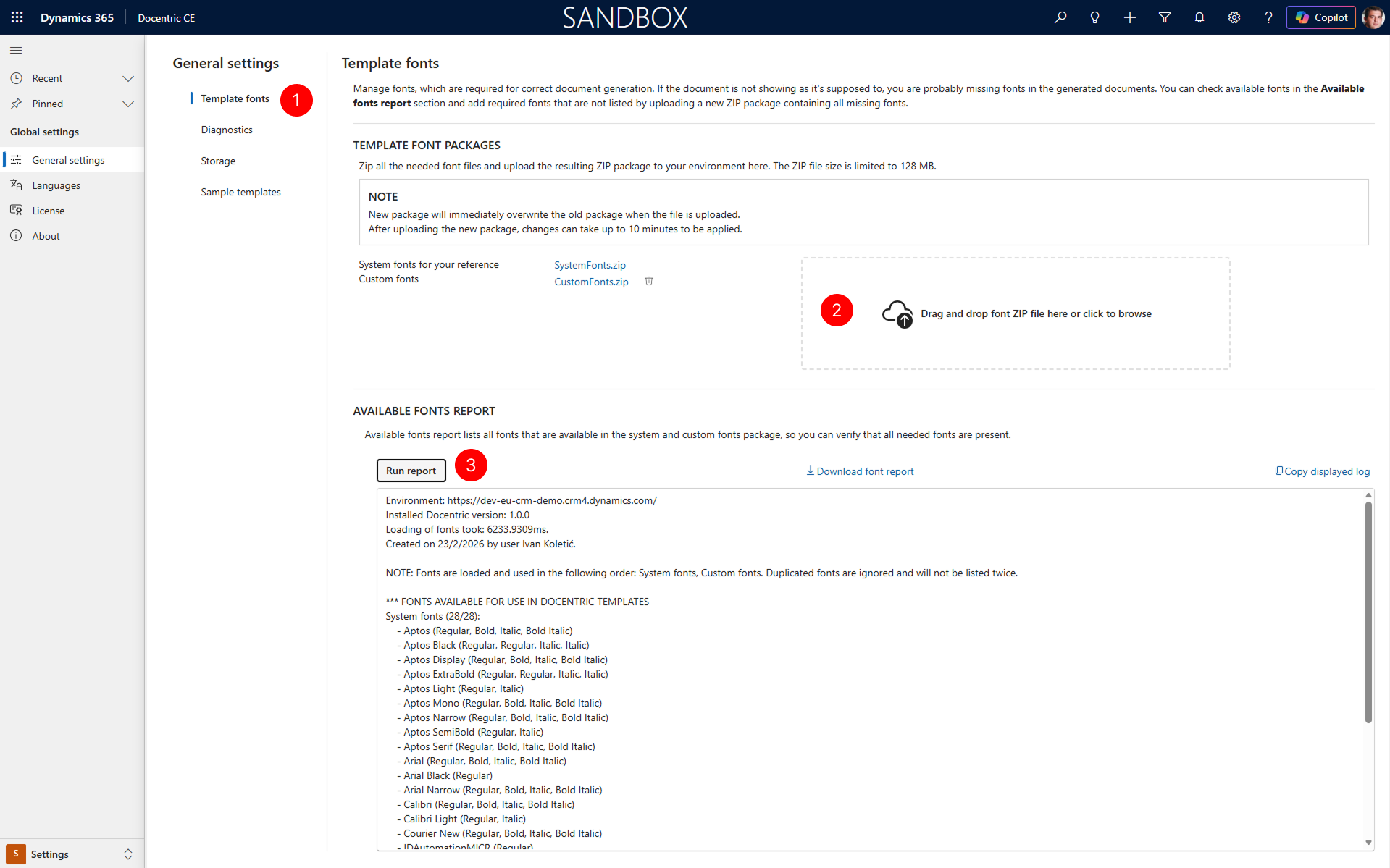Click the Arial Black (Regular) line
Screen dimensions: 1390x868
click(x=445, y=775)
